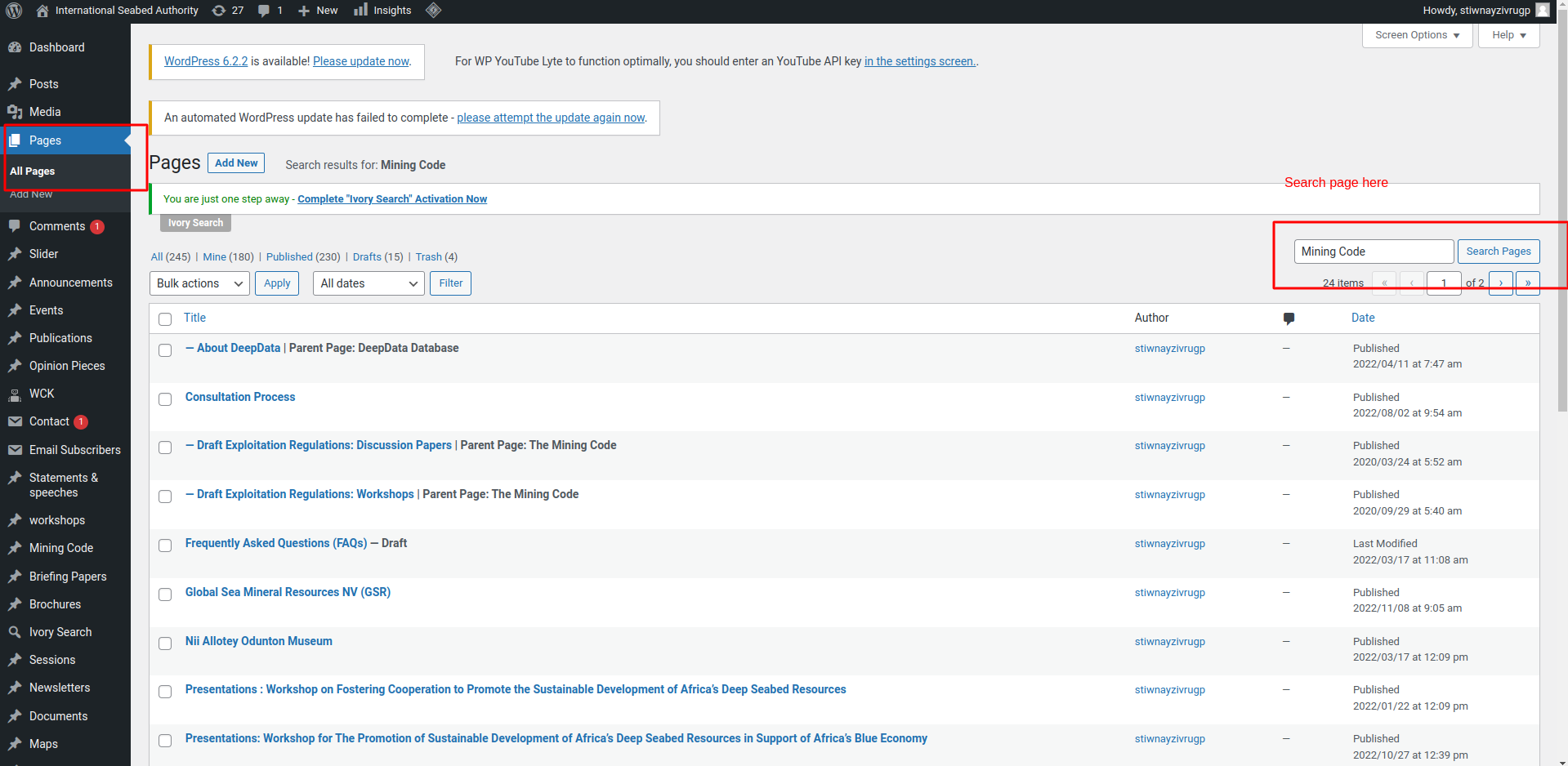The height and width of the screenshot is (766, 1568).
Task: Open the Briefing Papers menu
Action: [68, 577]
